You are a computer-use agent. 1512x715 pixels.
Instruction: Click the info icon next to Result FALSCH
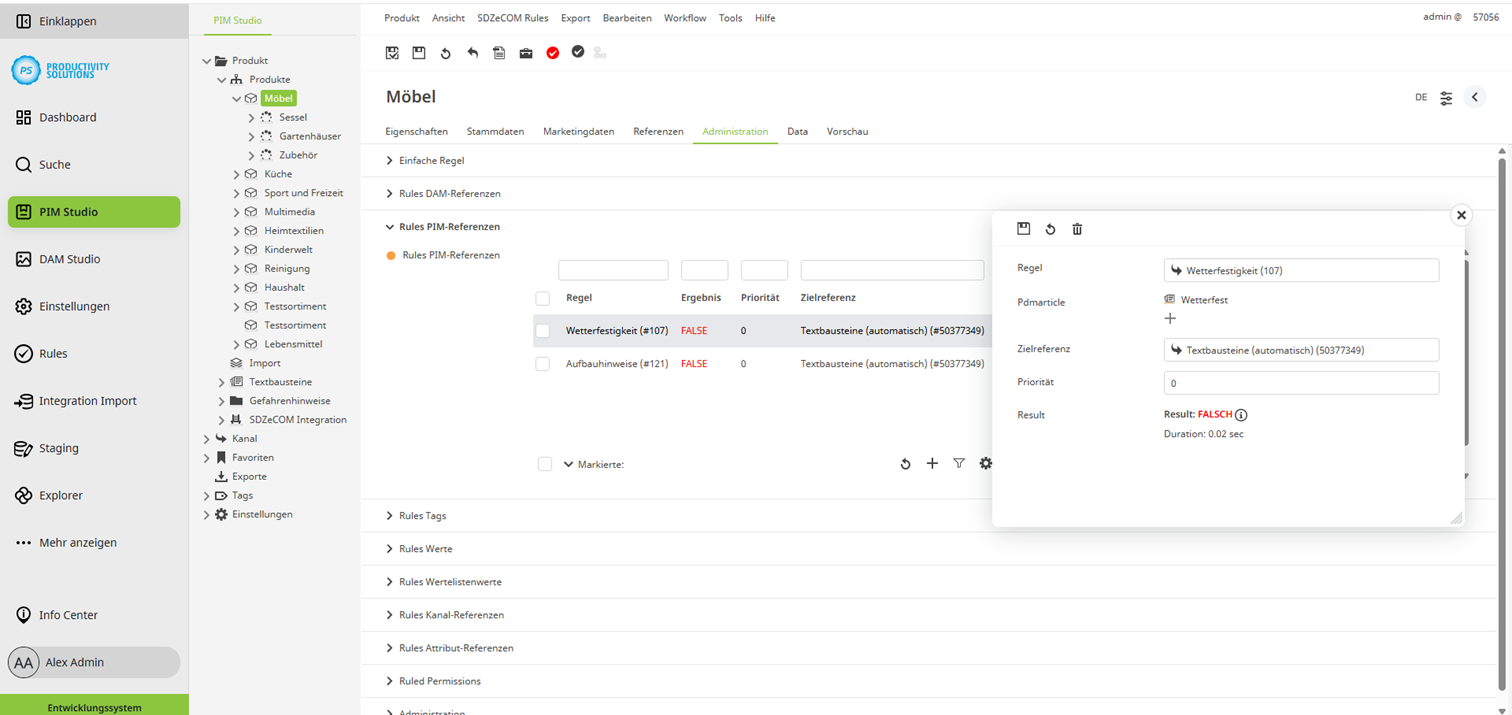point(1241,415)
